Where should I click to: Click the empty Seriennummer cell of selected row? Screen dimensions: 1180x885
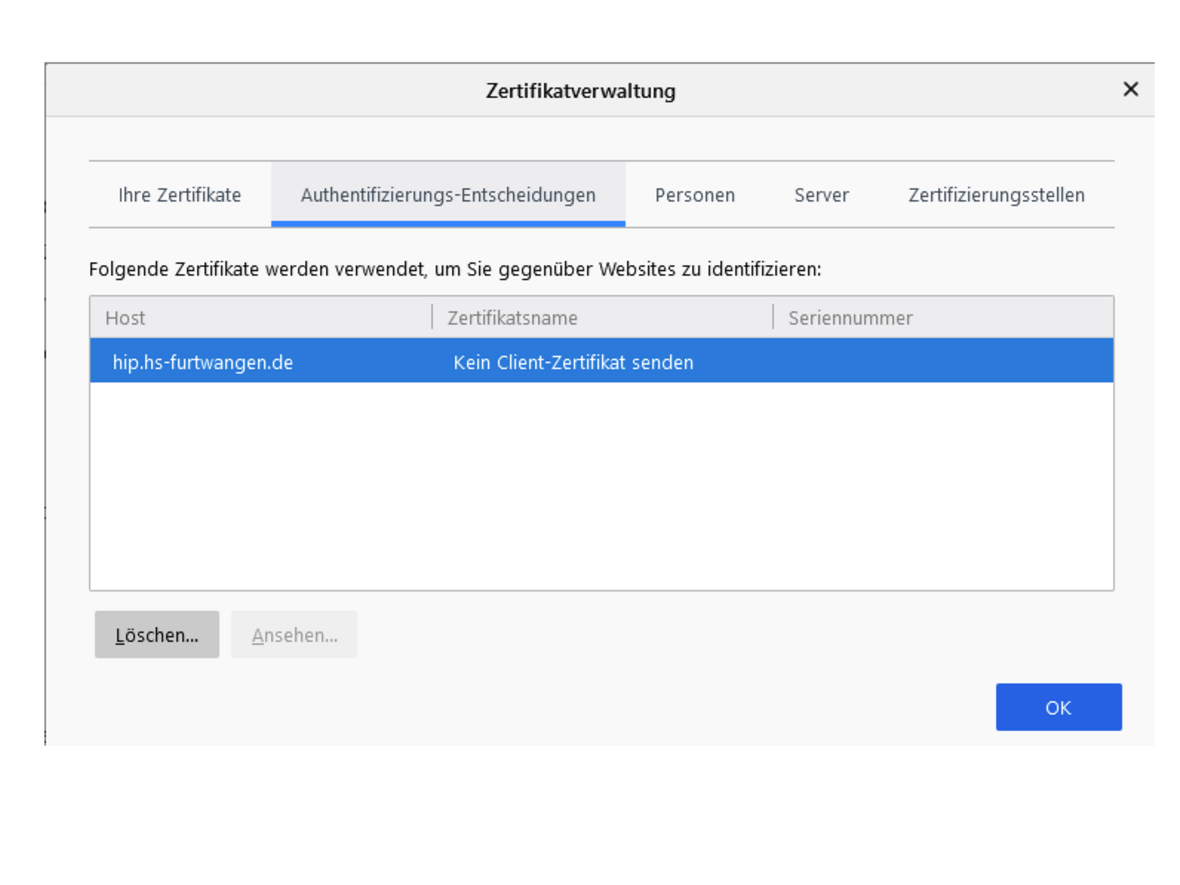coord(940,362)
